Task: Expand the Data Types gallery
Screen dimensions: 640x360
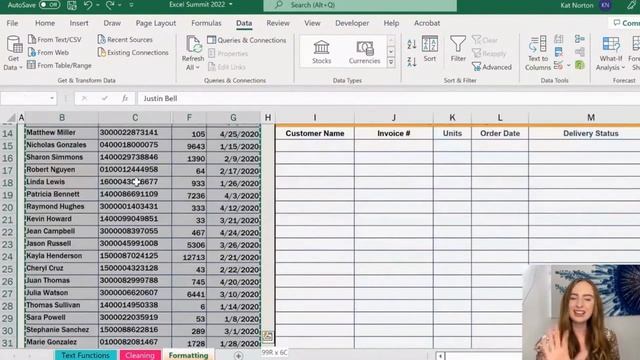Action: click(x=391, y=62)
